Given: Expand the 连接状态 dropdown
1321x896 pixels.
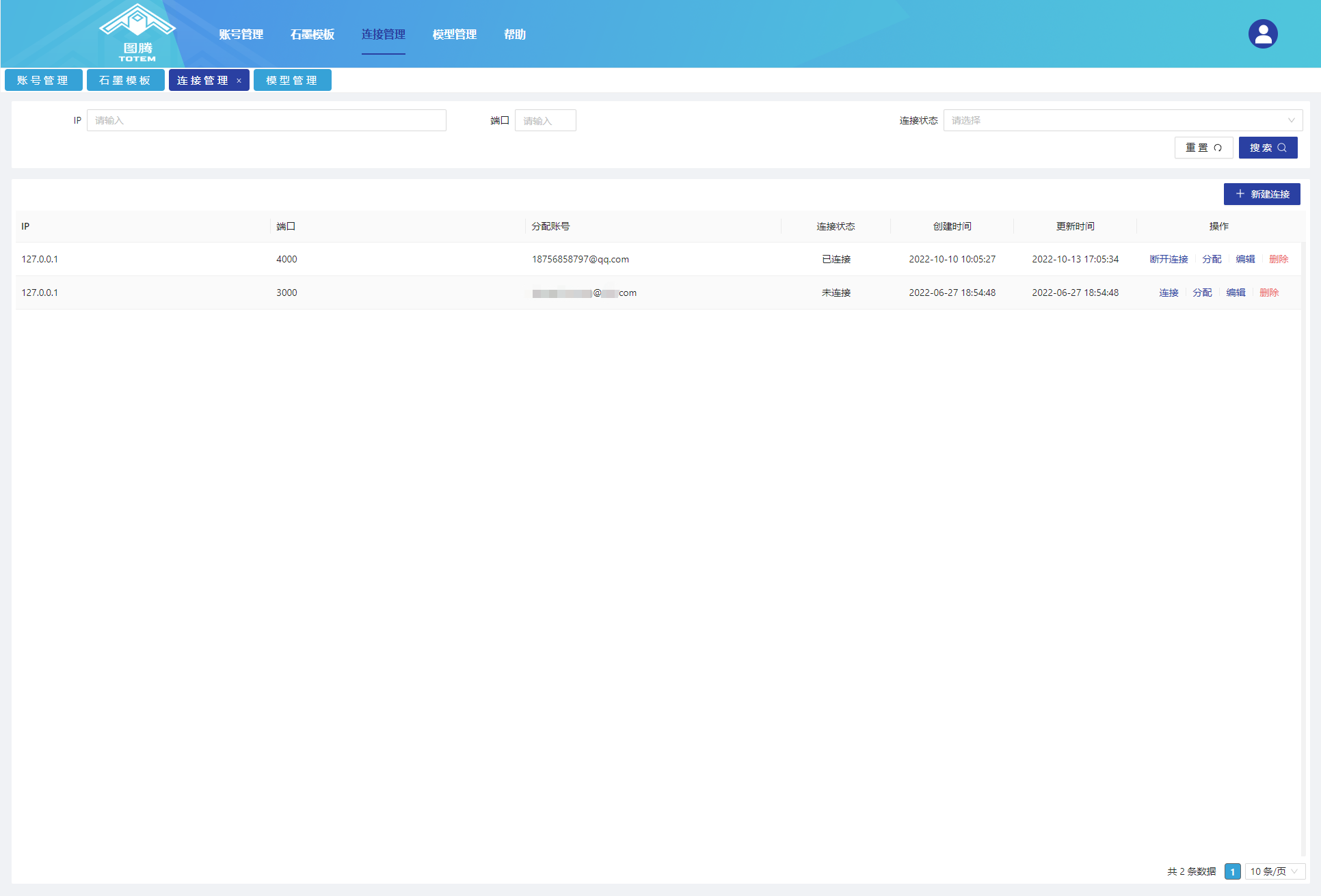Looking at the screenshot, I should (1123, 120).
